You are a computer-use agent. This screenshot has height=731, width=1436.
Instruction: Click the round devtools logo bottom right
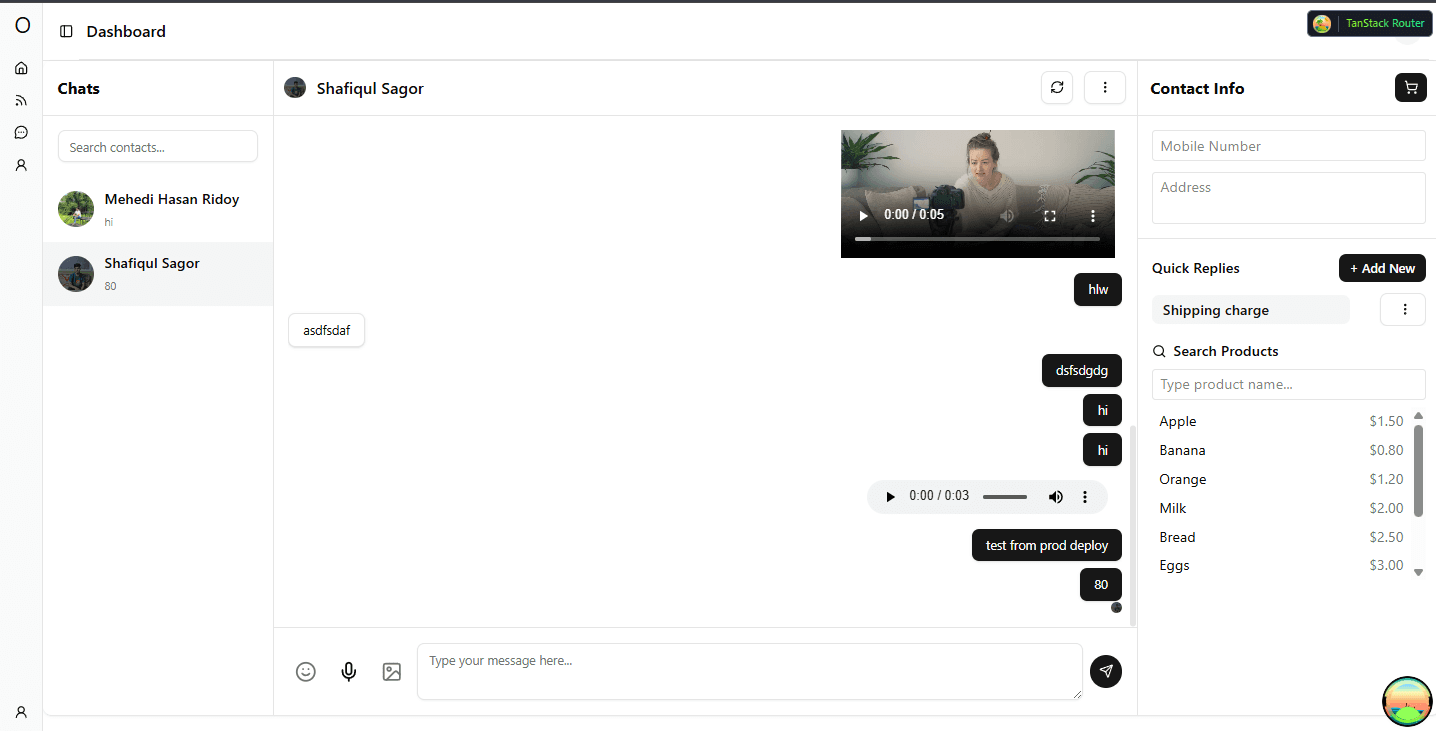[x=1407, y=701]
